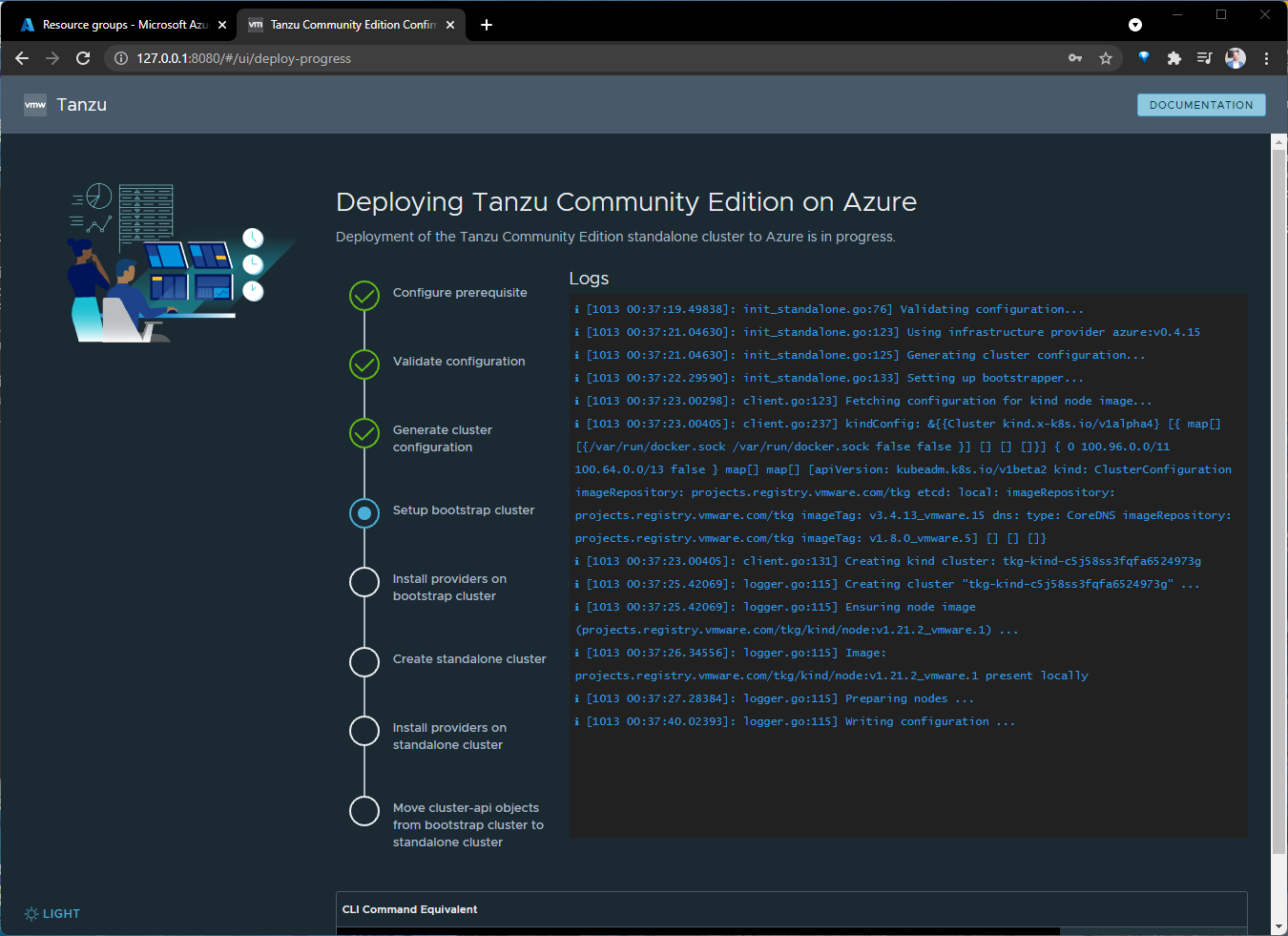Reload the deploy-progress page
This screenshot has height=936, width=1288.
pos(83,58)
